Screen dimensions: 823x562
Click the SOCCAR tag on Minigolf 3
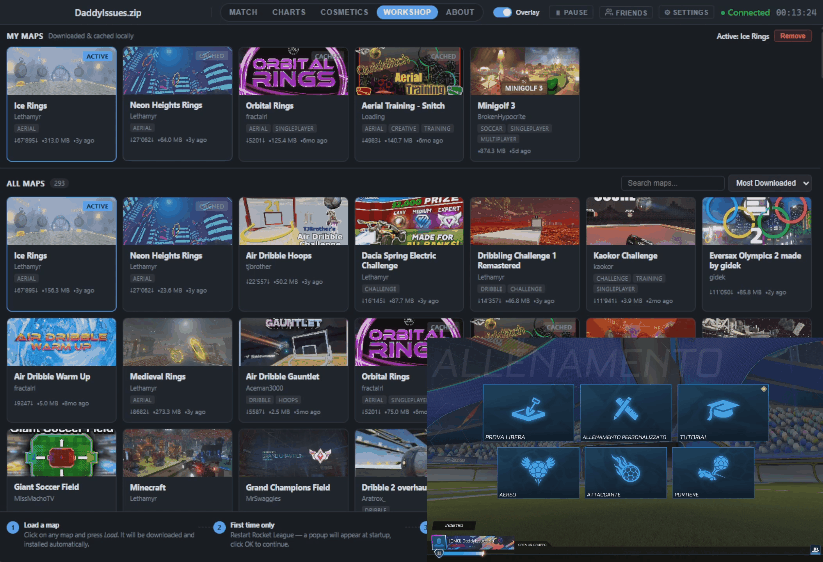(x=492, y=129)
